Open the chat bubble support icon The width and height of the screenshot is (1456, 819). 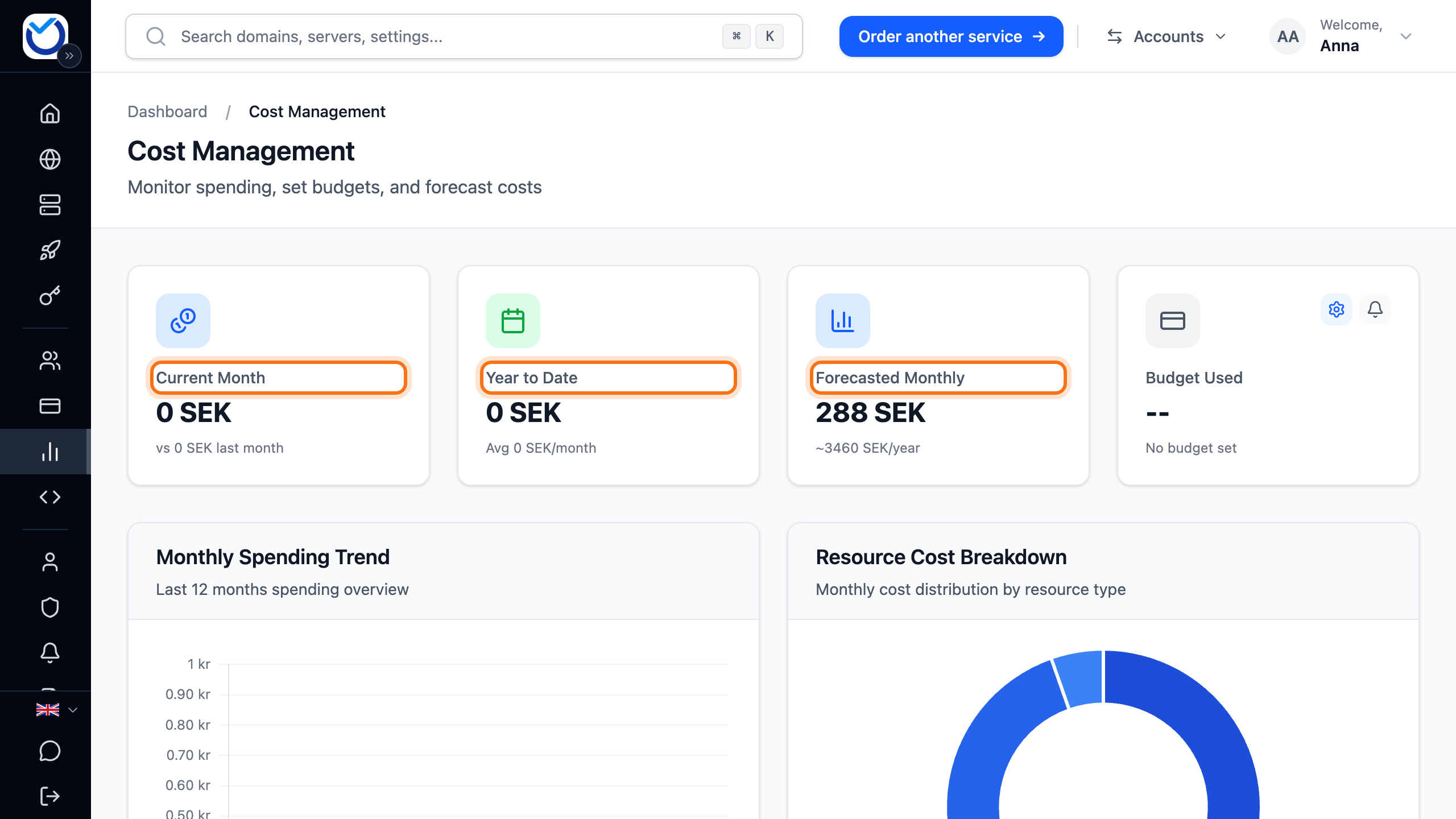[x=50, y=751]
